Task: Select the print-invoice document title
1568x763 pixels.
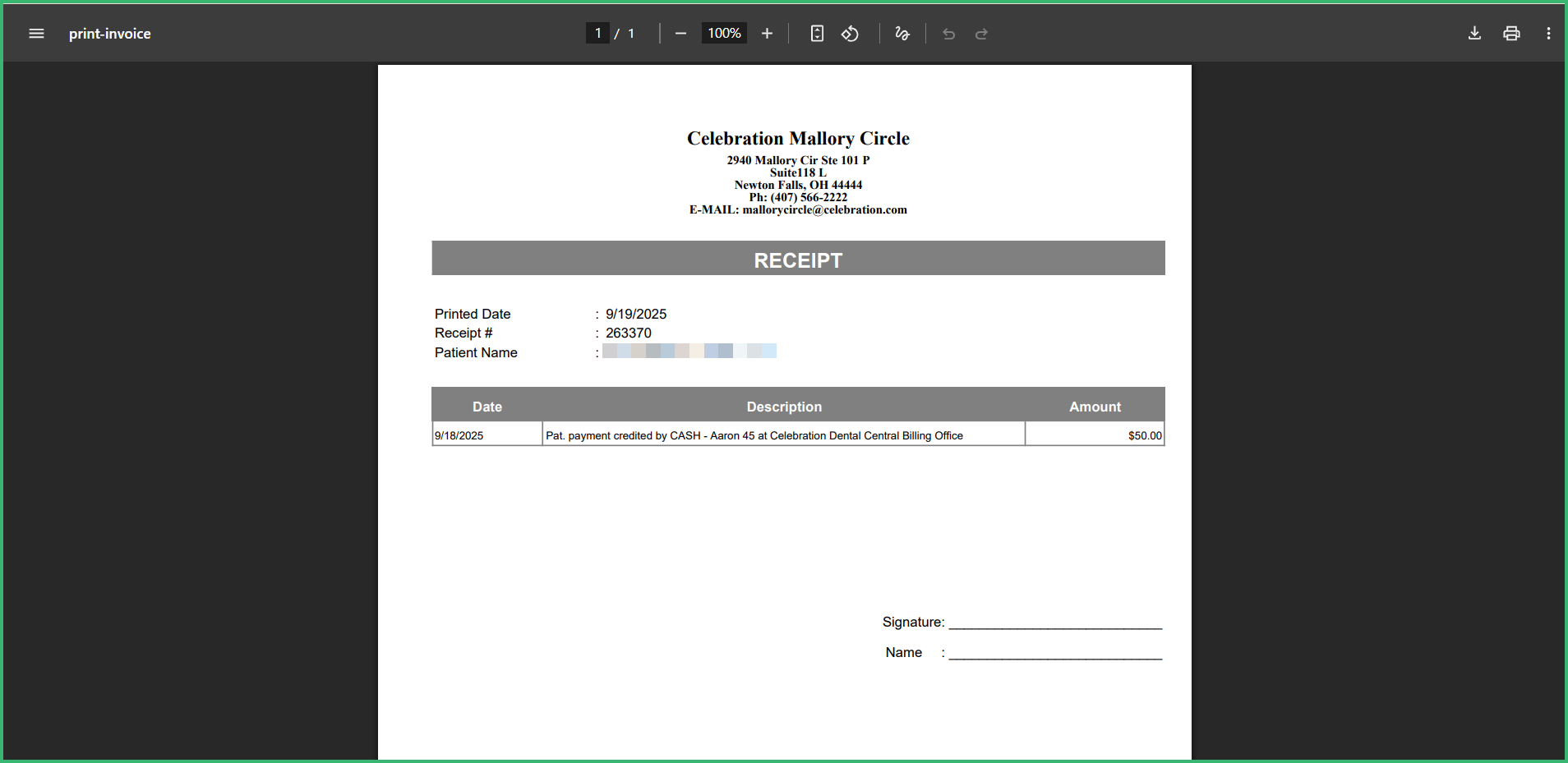Action: tap(110, 34)
